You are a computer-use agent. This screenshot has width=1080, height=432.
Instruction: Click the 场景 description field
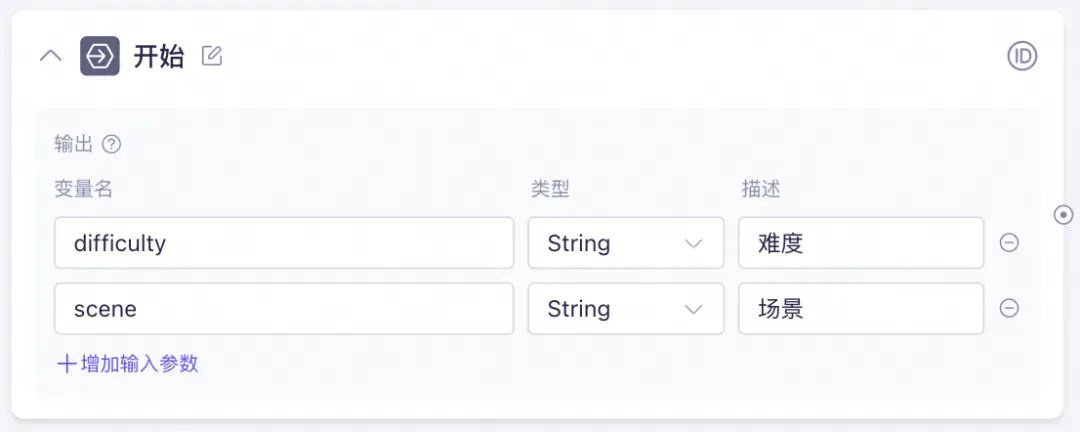860,309
